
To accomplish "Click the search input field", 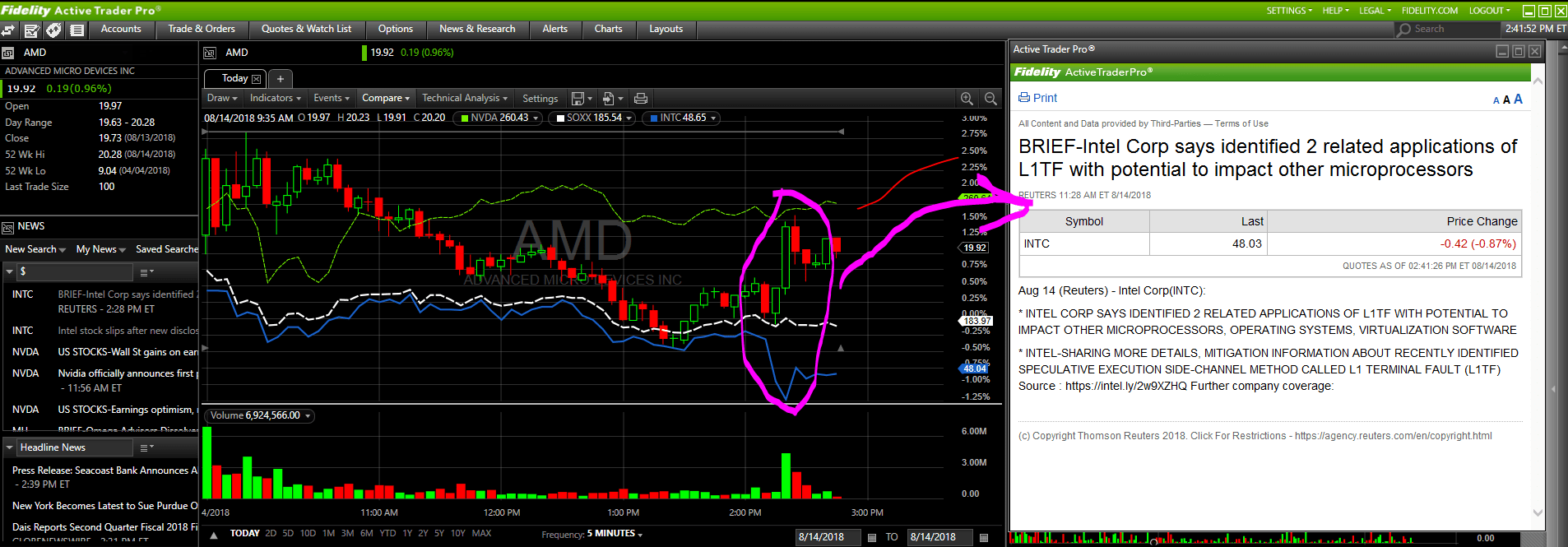I will (x=1454, y=30).
